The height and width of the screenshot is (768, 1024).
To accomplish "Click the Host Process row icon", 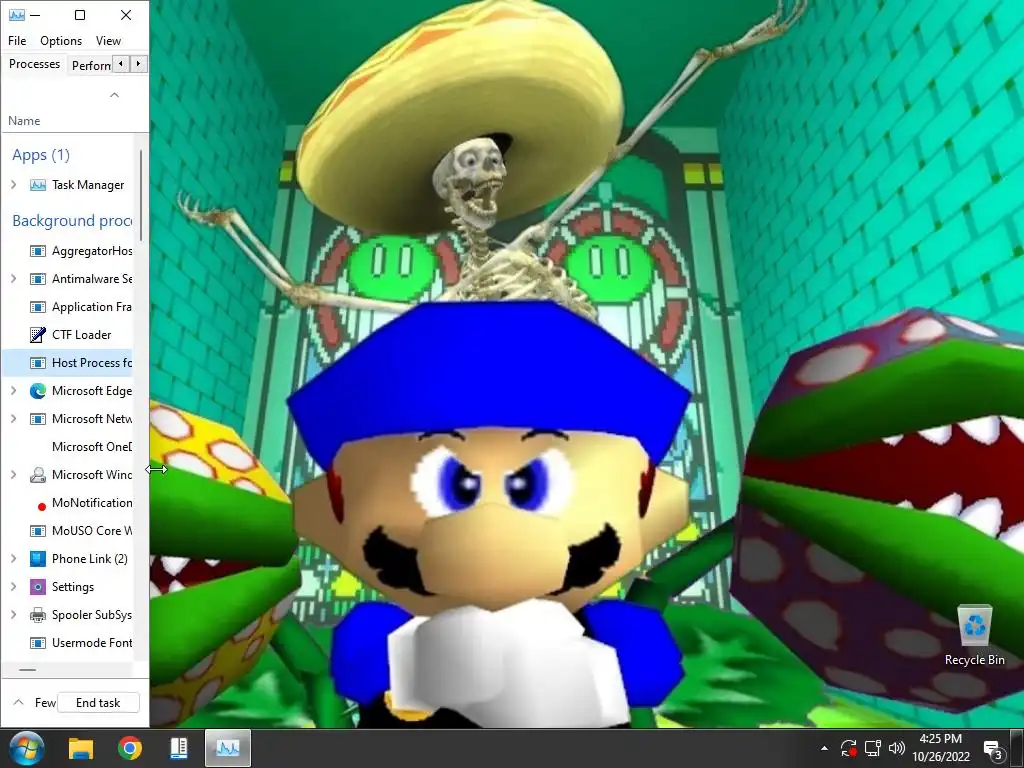I will [38, 363].
